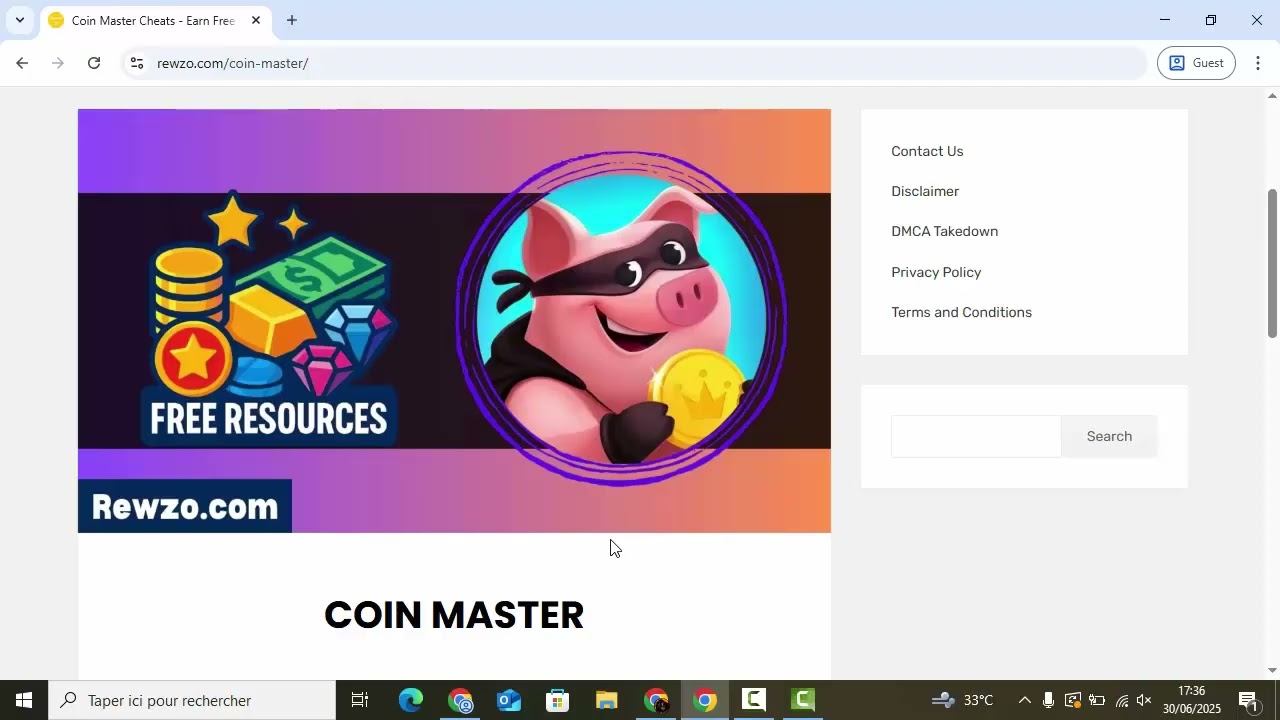This screenshot has height=720, width=1280.
Task: Launch Microsoft Edge from taskbar
Action: [411, 700]
